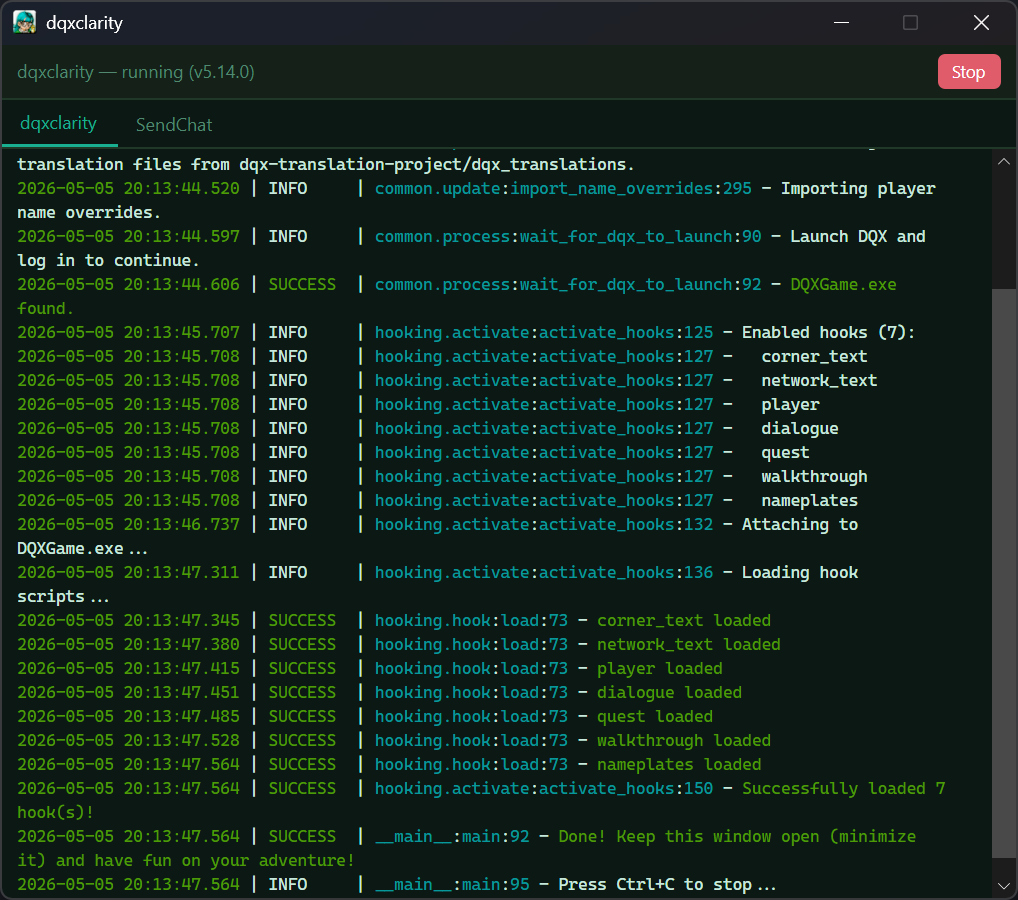
Task: Click hook name 'dialogue' in enabled list
Action: click(800, 429)
